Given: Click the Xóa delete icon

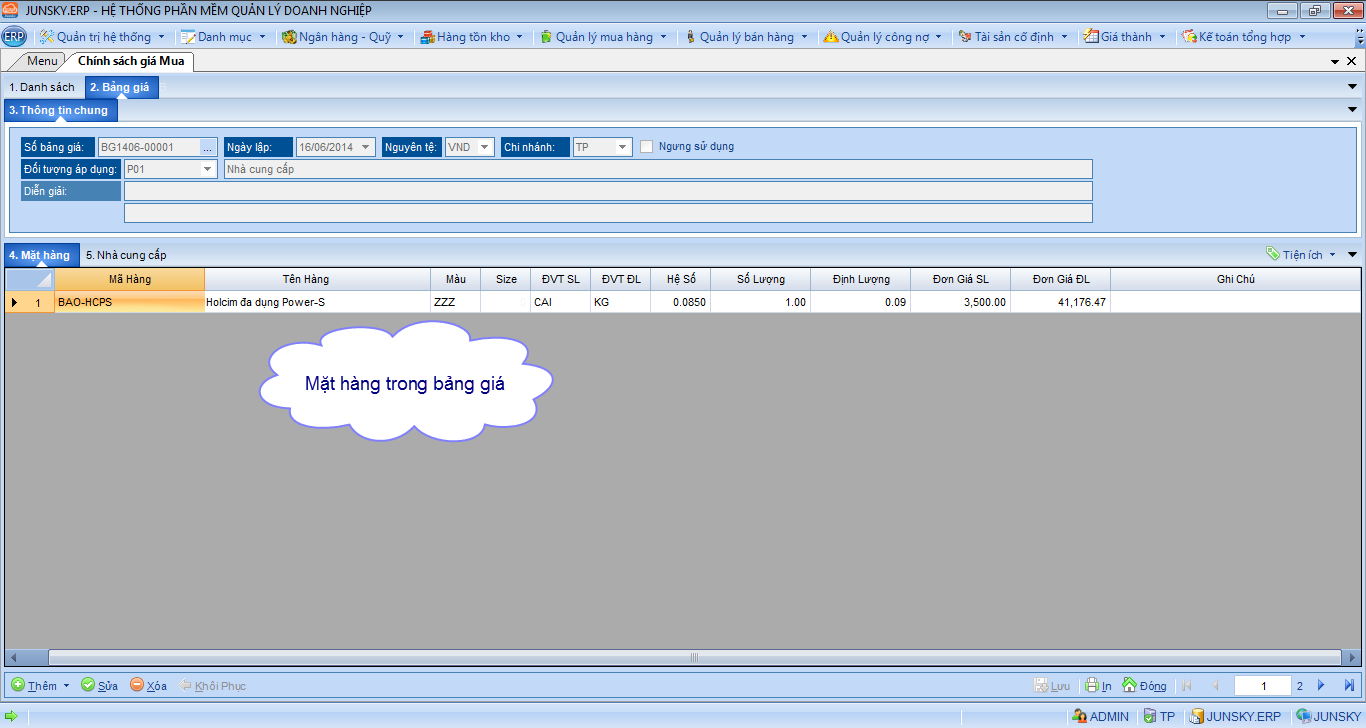Looking at the screenshot, I should [x=137, y=685].
